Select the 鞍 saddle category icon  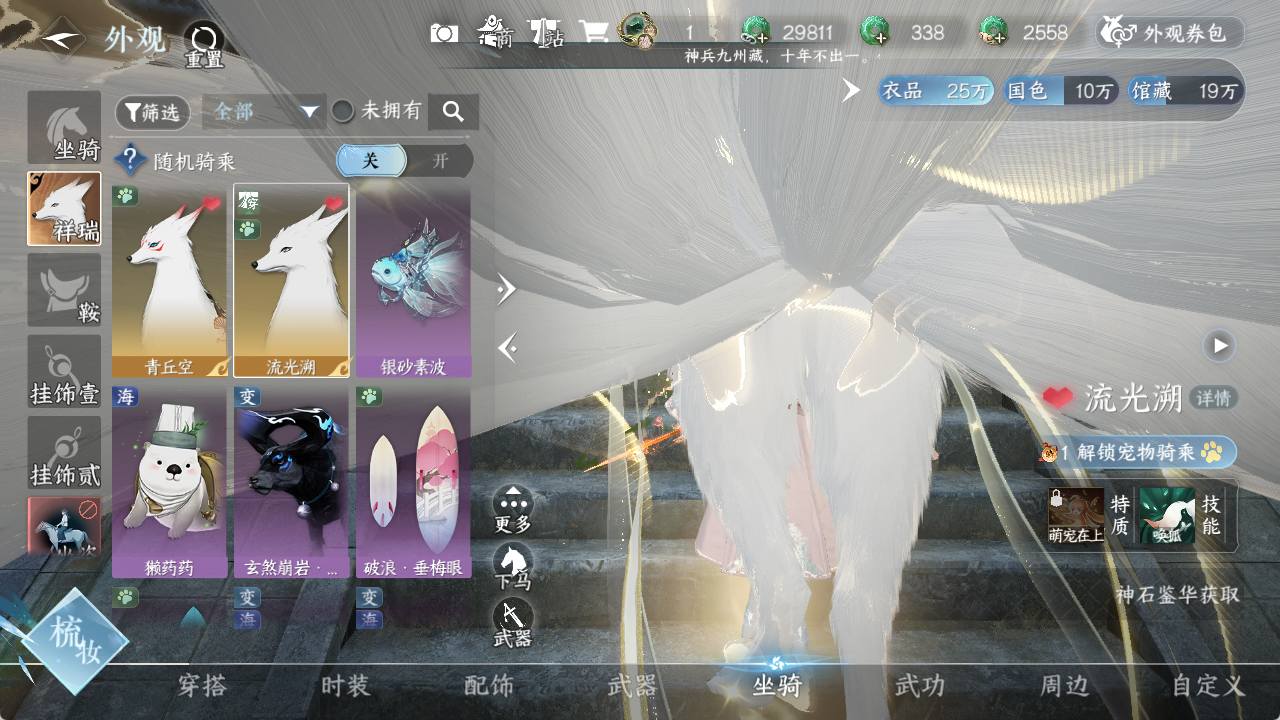pos(64,290)
